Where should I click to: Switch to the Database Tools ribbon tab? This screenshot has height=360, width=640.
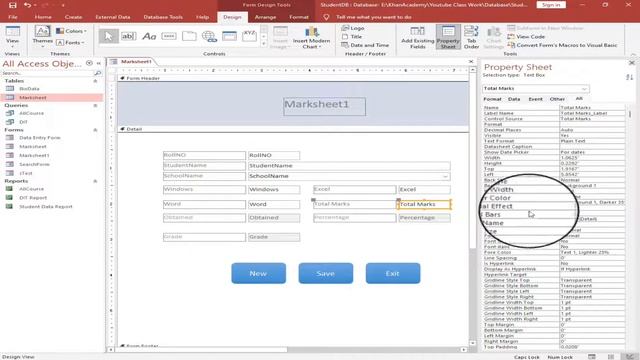(163, 17)
